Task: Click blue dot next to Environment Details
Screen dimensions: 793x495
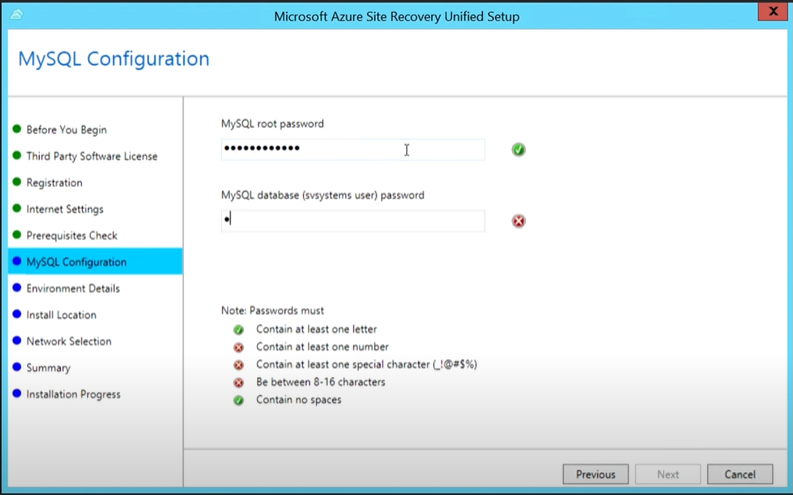Action: tap(17, 287)
